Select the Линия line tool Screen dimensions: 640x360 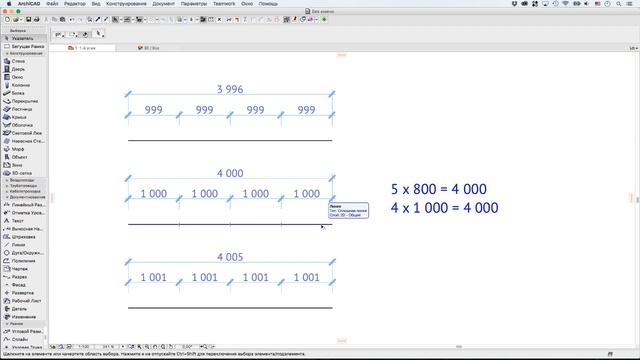pyautogui.click(x=24, y=245)
